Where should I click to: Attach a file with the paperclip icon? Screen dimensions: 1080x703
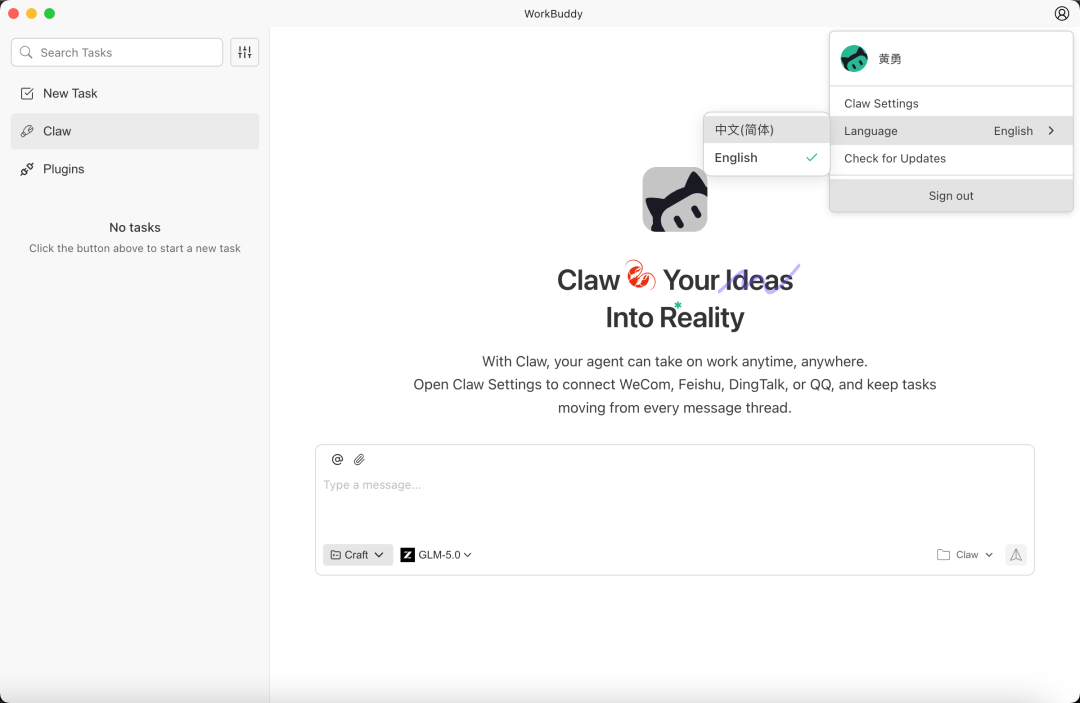pos(359,459)
